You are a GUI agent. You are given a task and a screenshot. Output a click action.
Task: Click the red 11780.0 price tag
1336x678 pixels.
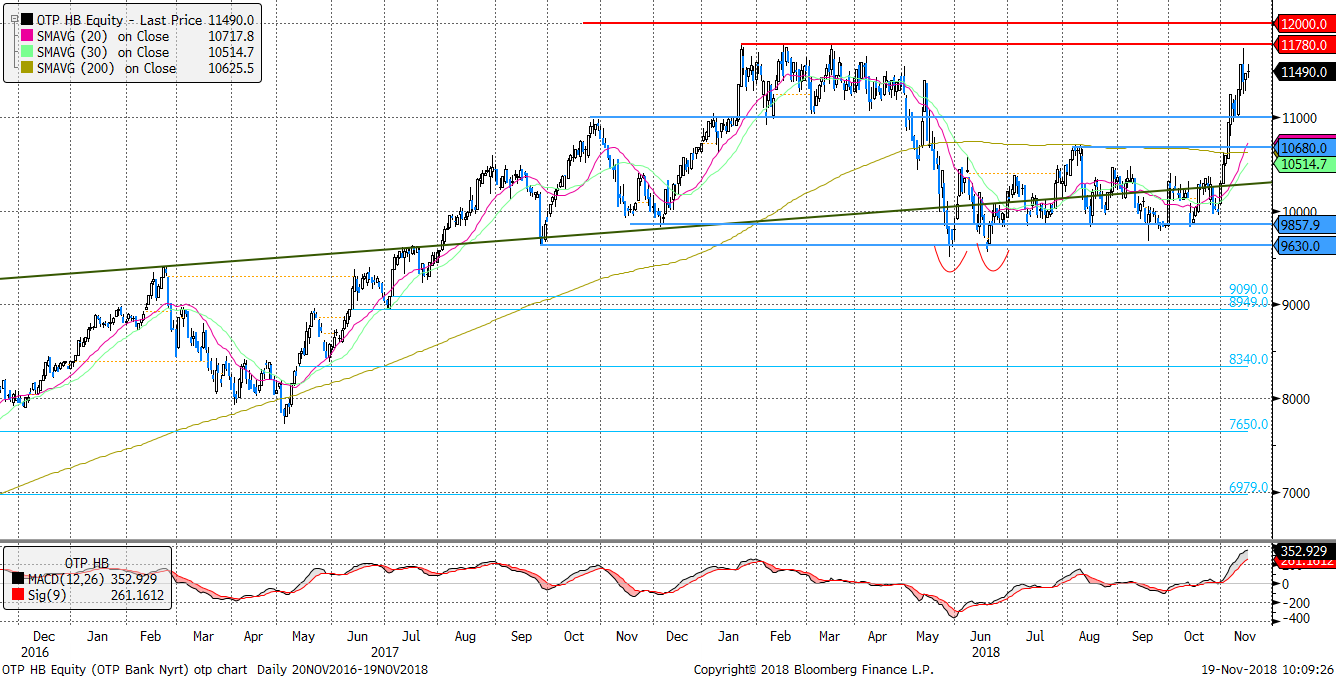tap(1303, 44)
